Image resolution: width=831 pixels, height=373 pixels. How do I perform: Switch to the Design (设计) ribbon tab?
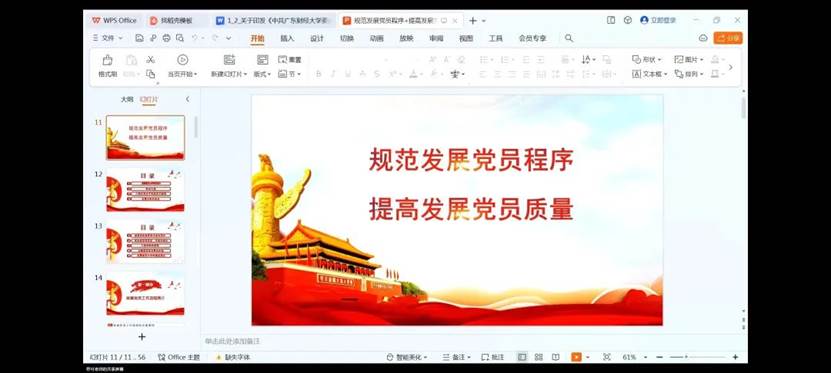click(317, 38)
